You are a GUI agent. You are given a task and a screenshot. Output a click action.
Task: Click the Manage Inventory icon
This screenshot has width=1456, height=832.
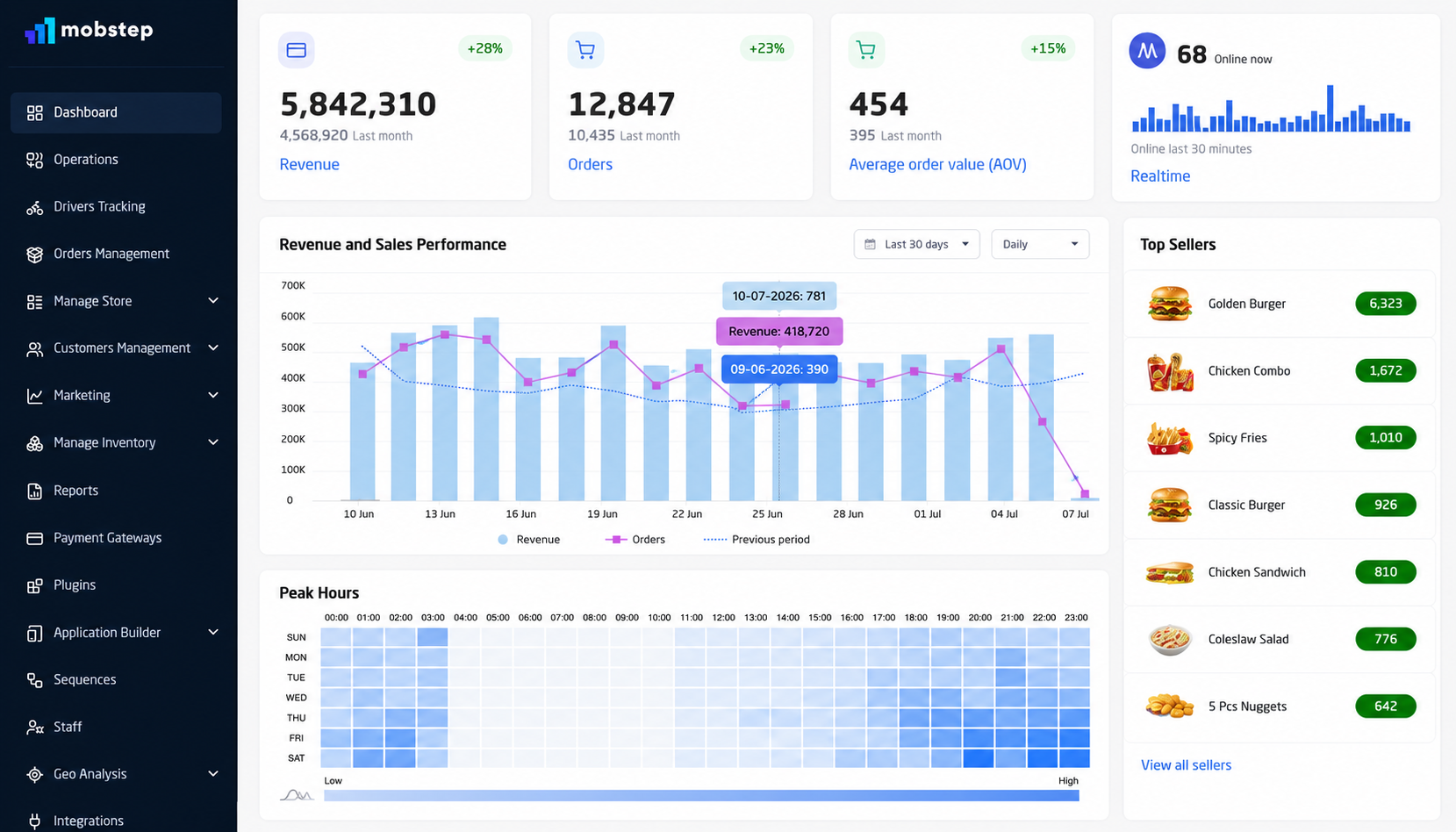35,443
